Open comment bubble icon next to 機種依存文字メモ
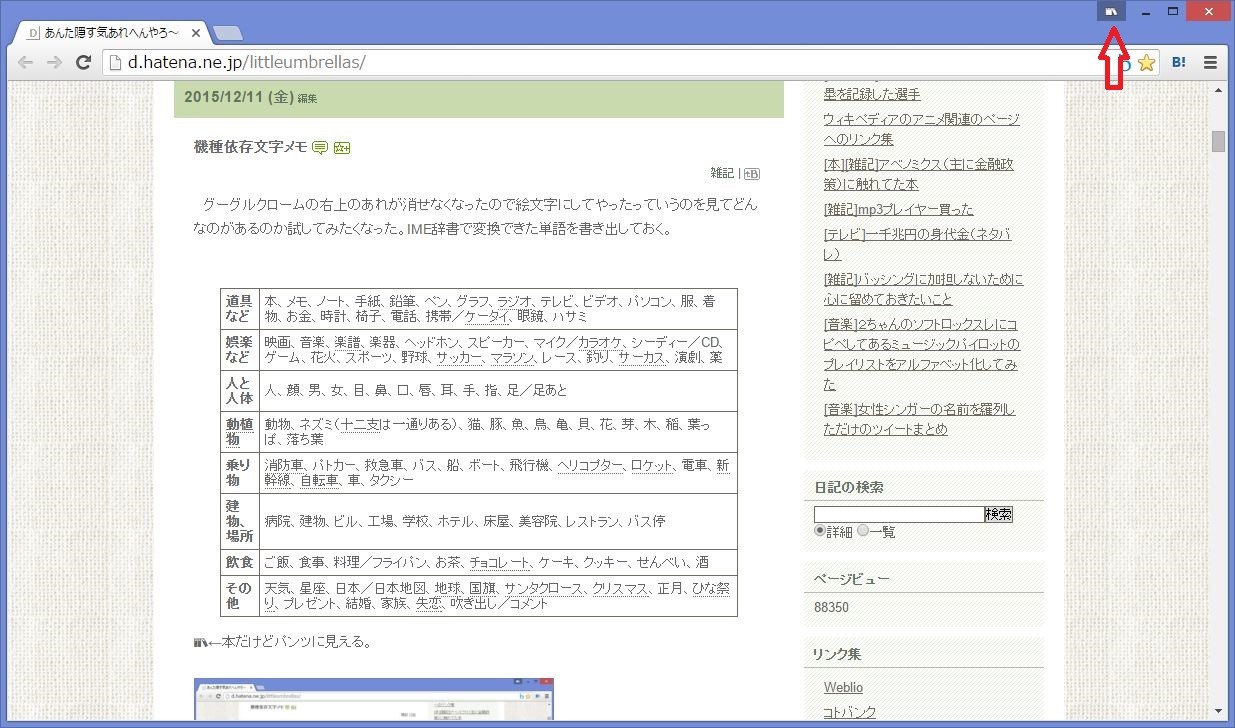The height and width of the screenshot is (728, 1235). [x=320, y=148]
